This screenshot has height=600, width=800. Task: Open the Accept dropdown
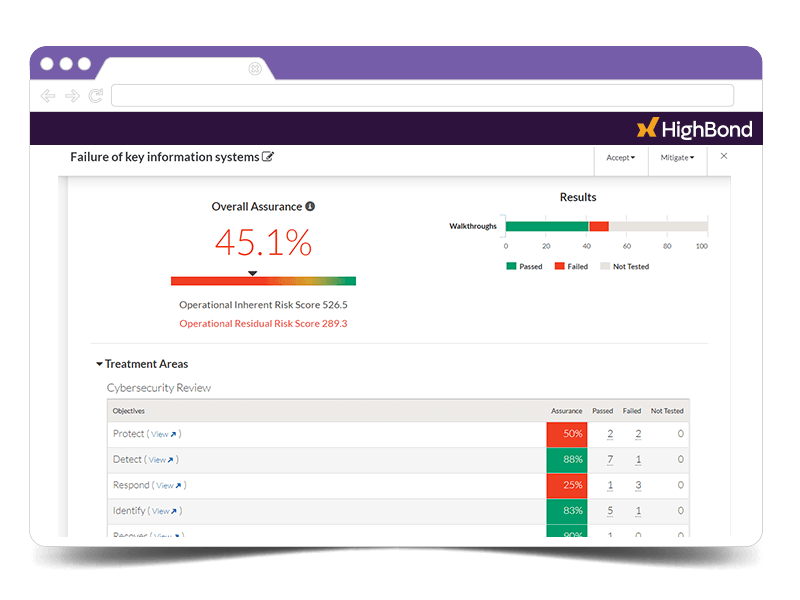(x=621, y=158)
